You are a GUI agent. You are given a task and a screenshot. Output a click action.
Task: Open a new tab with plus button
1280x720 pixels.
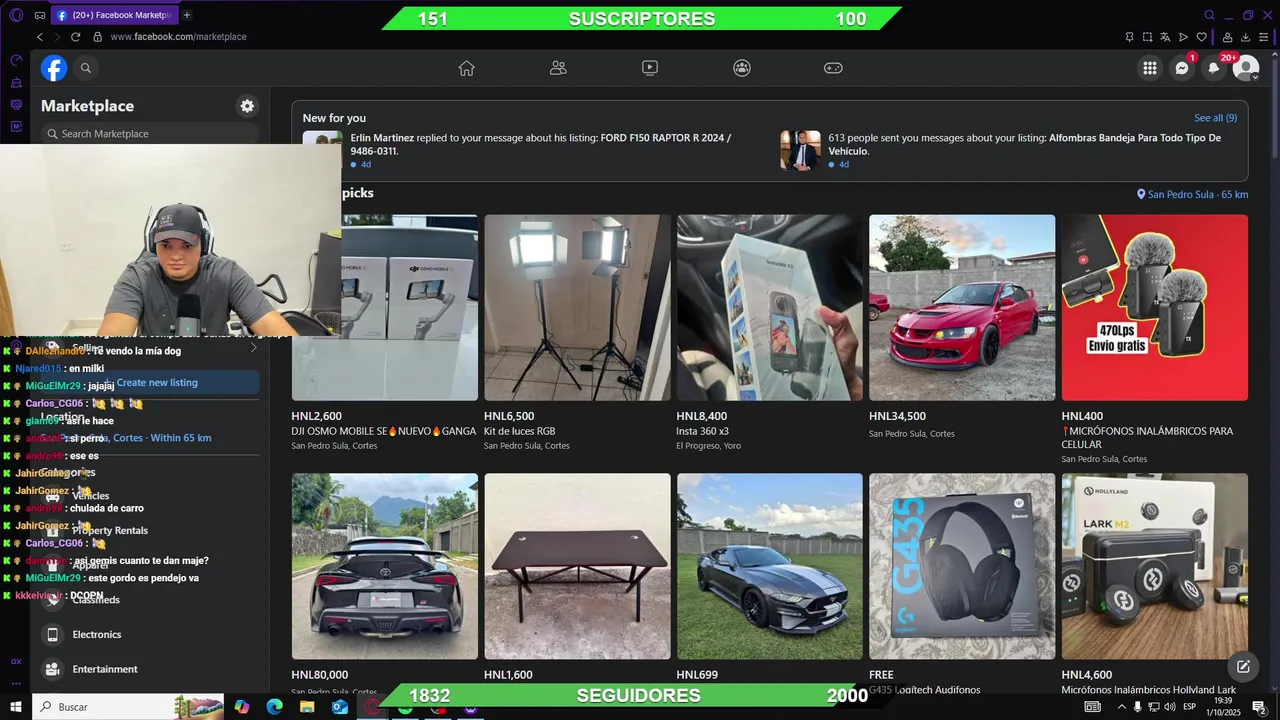tap(187, 15)
